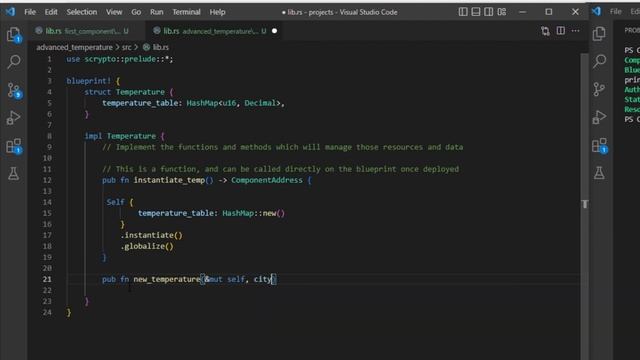Viewport: 640px width, 360px height.
Task: Click the VS Code logo icon in title bar
Action: (x=11, y=12)
